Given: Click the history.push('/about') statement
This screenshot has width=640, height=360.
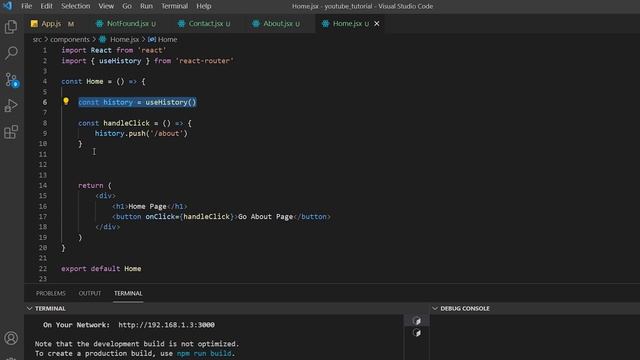Looking at the screenshot, I should (141, 133).
